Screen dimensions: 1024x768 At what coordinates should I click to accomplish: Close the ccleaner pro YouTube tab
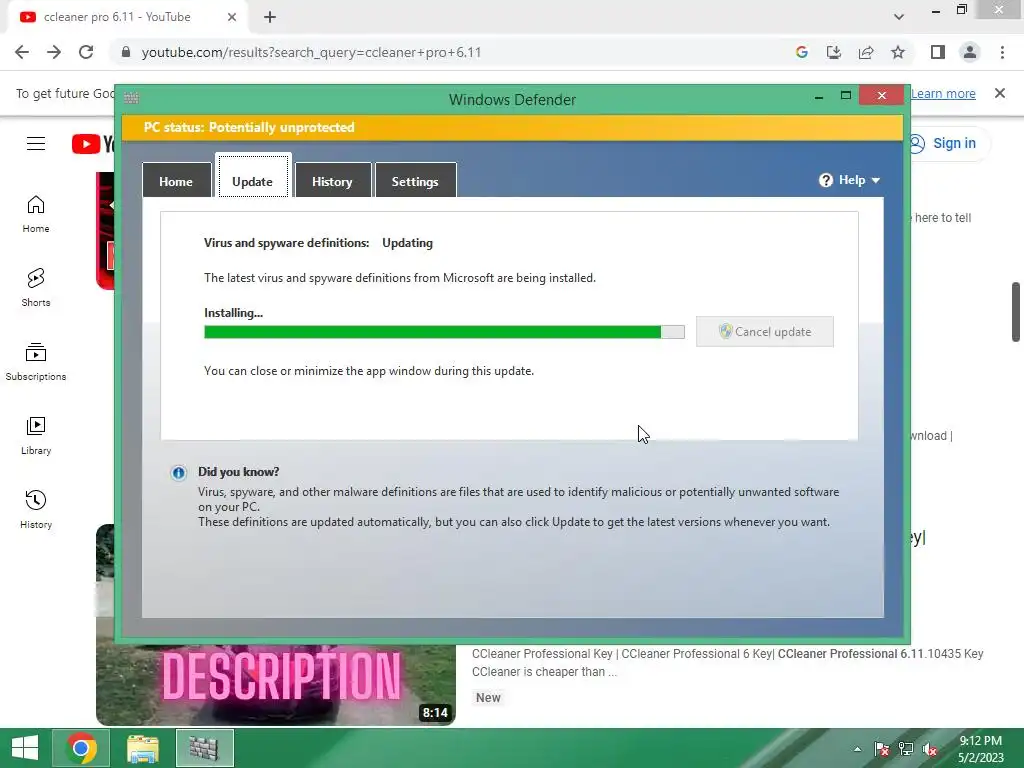click(x=232, y=17)
